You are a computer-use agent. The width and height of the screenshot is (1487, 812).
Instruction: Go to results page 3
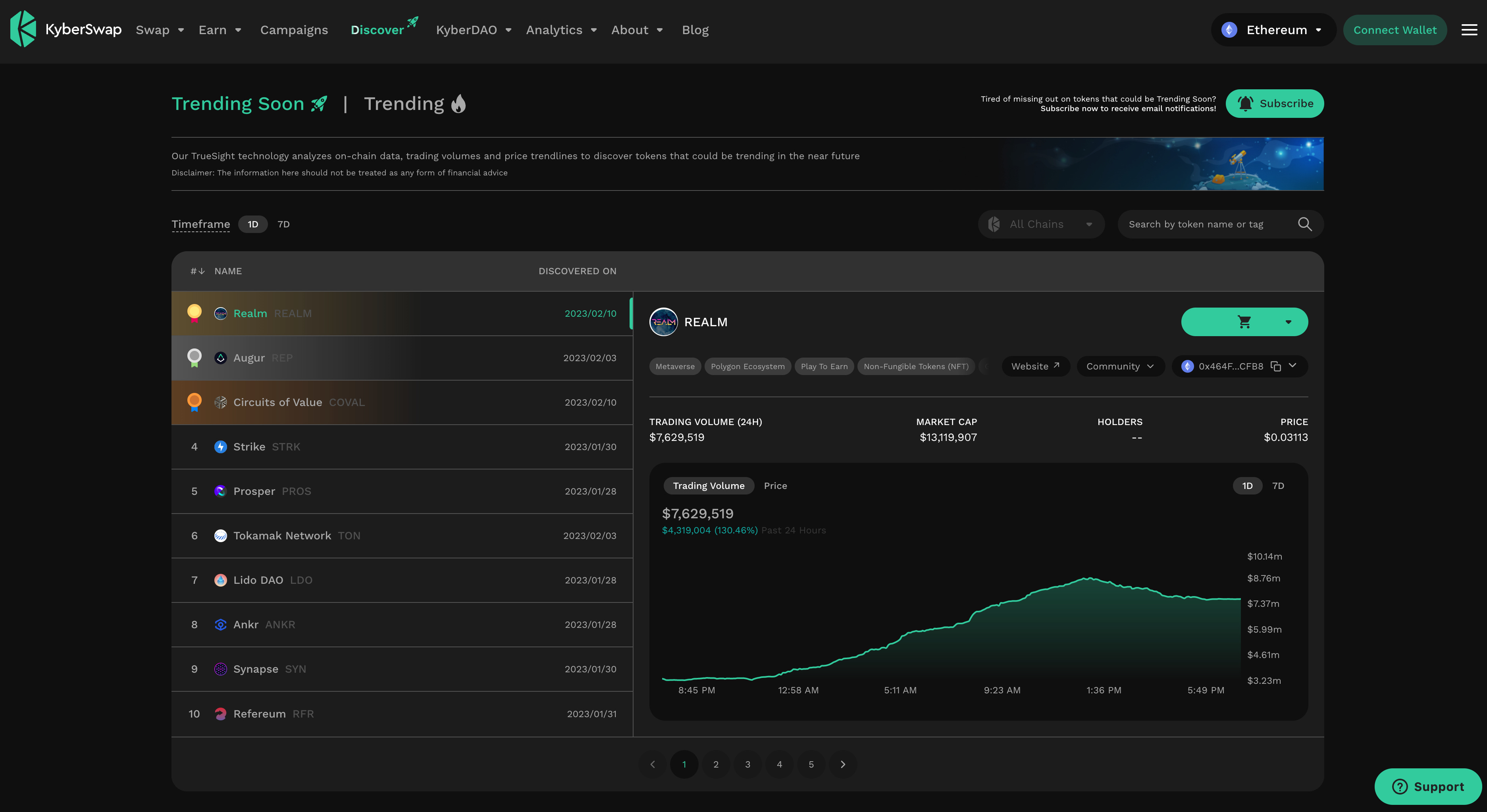(747, 764)
